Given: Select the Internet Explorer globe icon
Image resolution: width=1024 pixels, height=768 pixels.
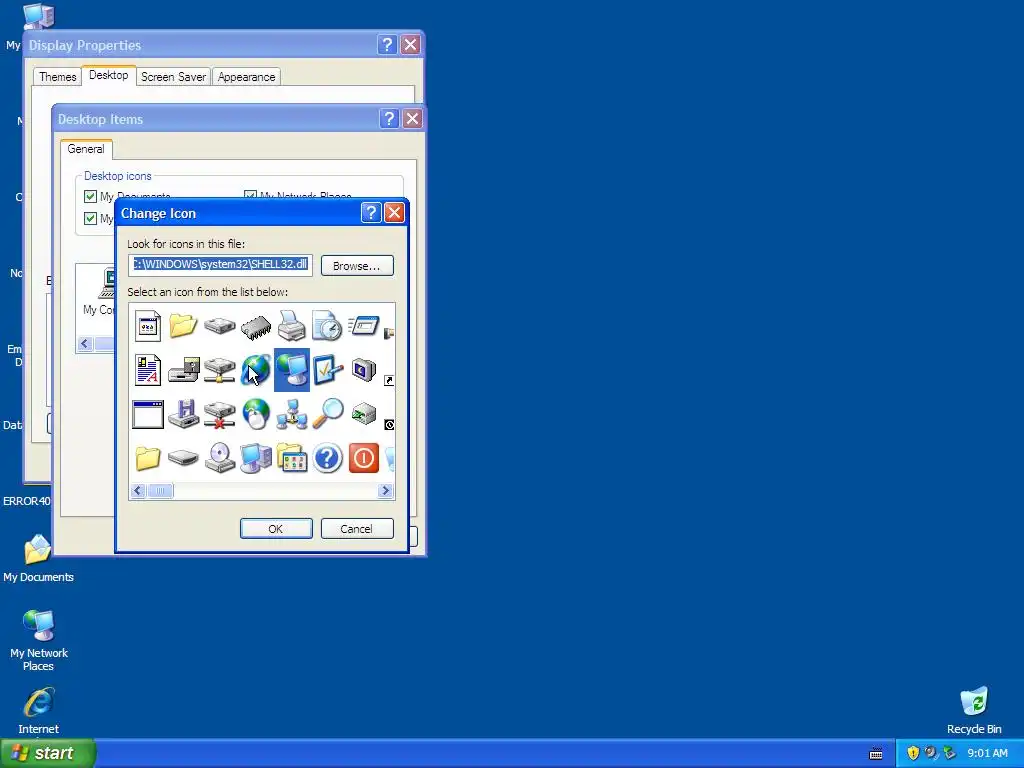Looking at the screenshot, I should 256,370.
